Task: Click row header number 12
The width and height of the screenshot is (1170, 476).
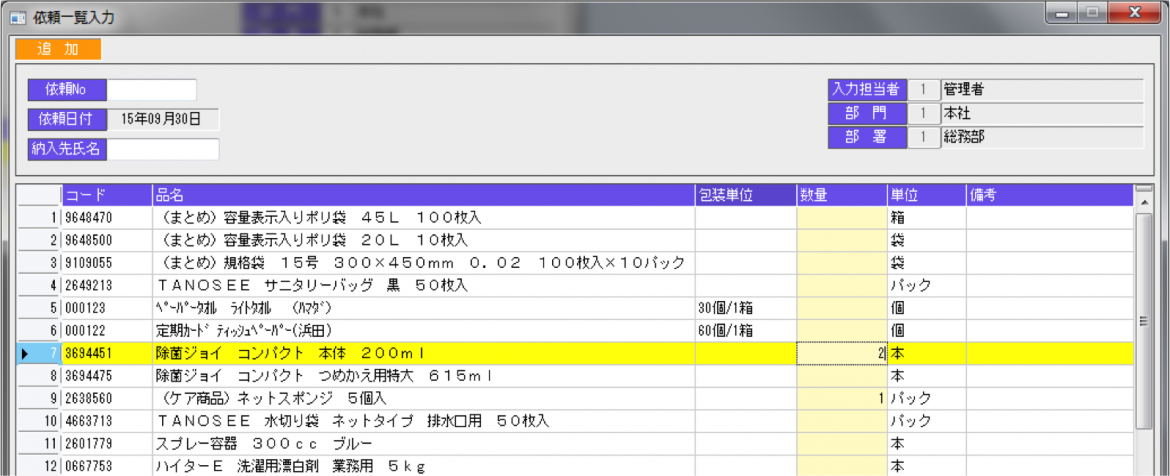Action: pos(40,466)
